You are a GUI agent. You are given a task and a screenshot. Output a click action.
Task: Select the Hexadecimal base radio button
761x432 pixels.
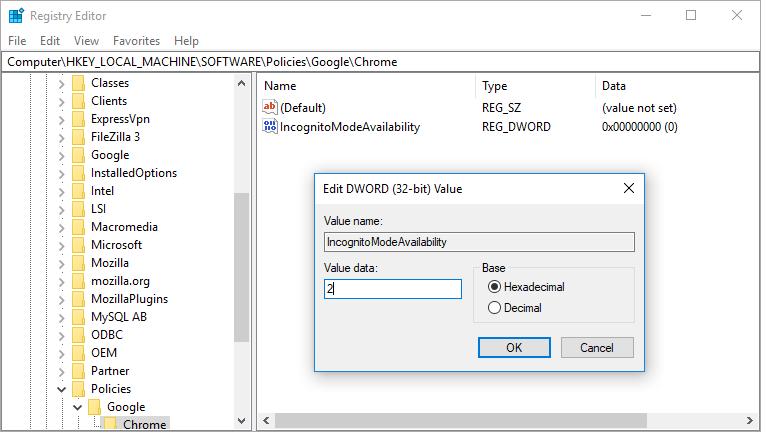click(x=494, y=287)
